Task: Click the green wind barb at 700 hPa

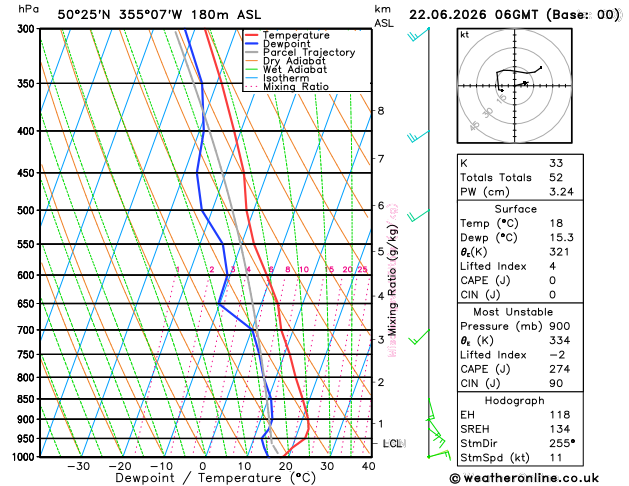Action: pyautogui.click(x=419, y=337)
